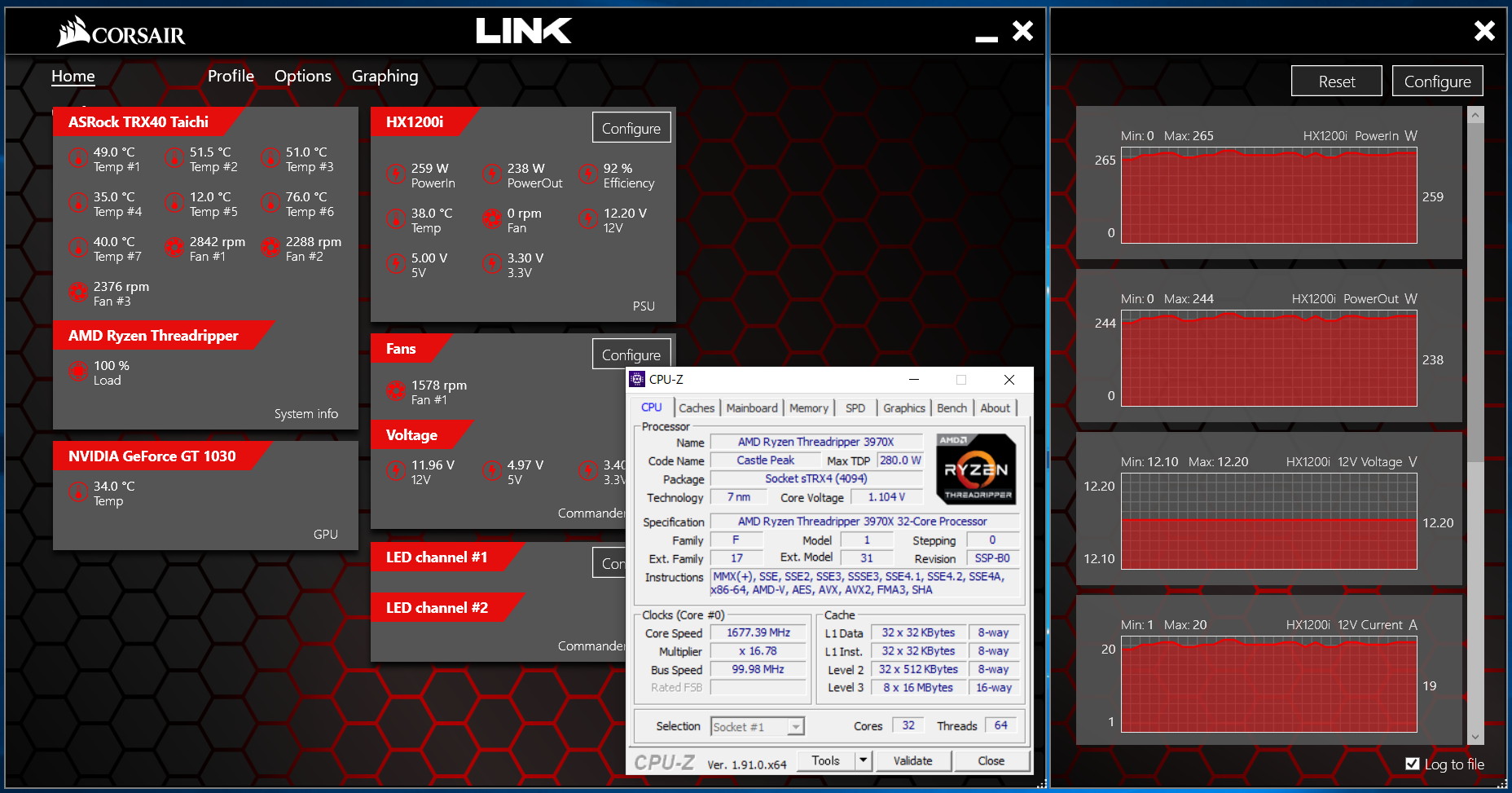Click the HX1200i PowerOut graph

point(1269,359)
